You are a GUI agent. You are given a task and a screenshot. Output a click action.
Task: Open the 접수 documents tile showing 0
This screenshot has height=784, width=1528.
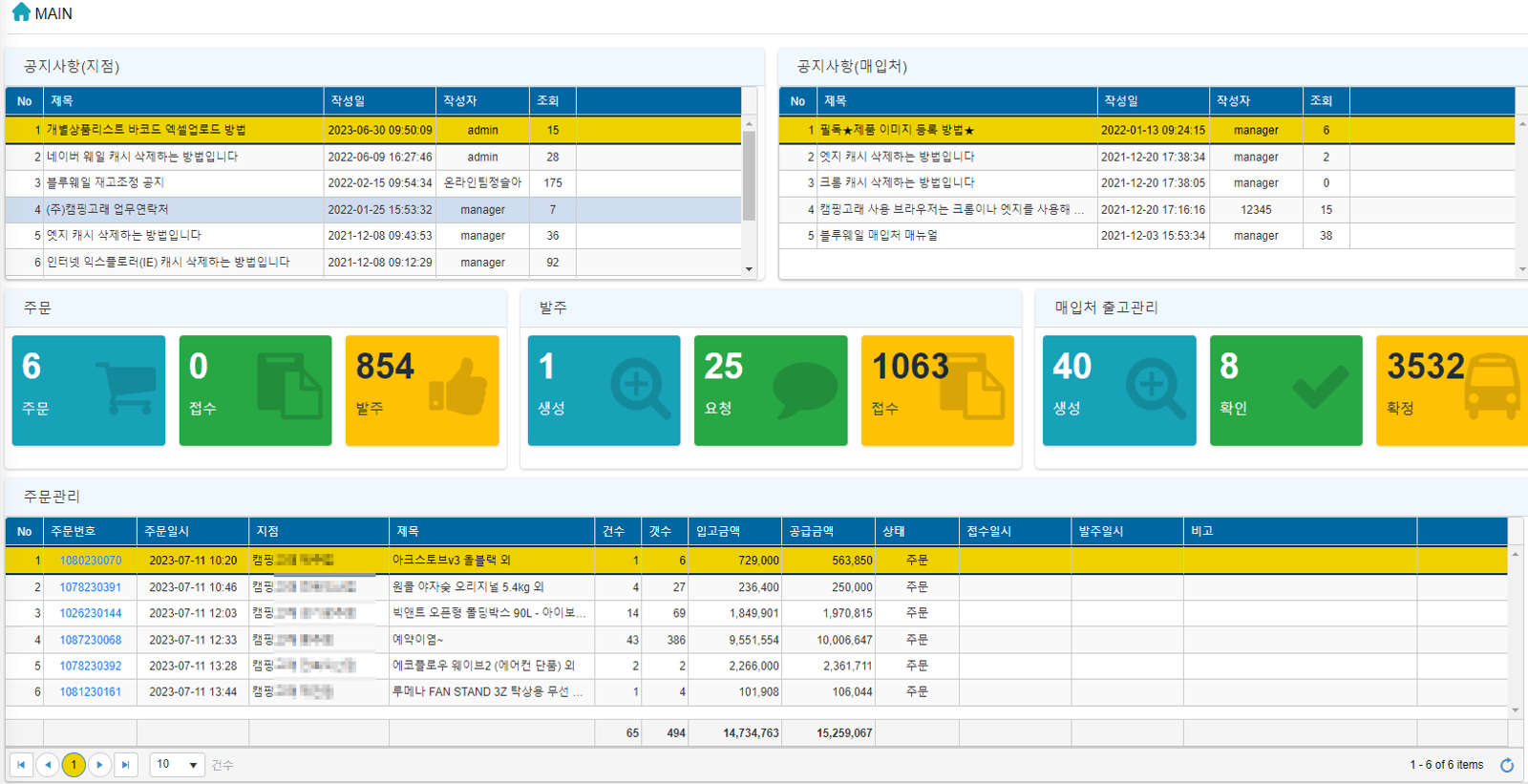pyautogui.click(x=255, y=390)
